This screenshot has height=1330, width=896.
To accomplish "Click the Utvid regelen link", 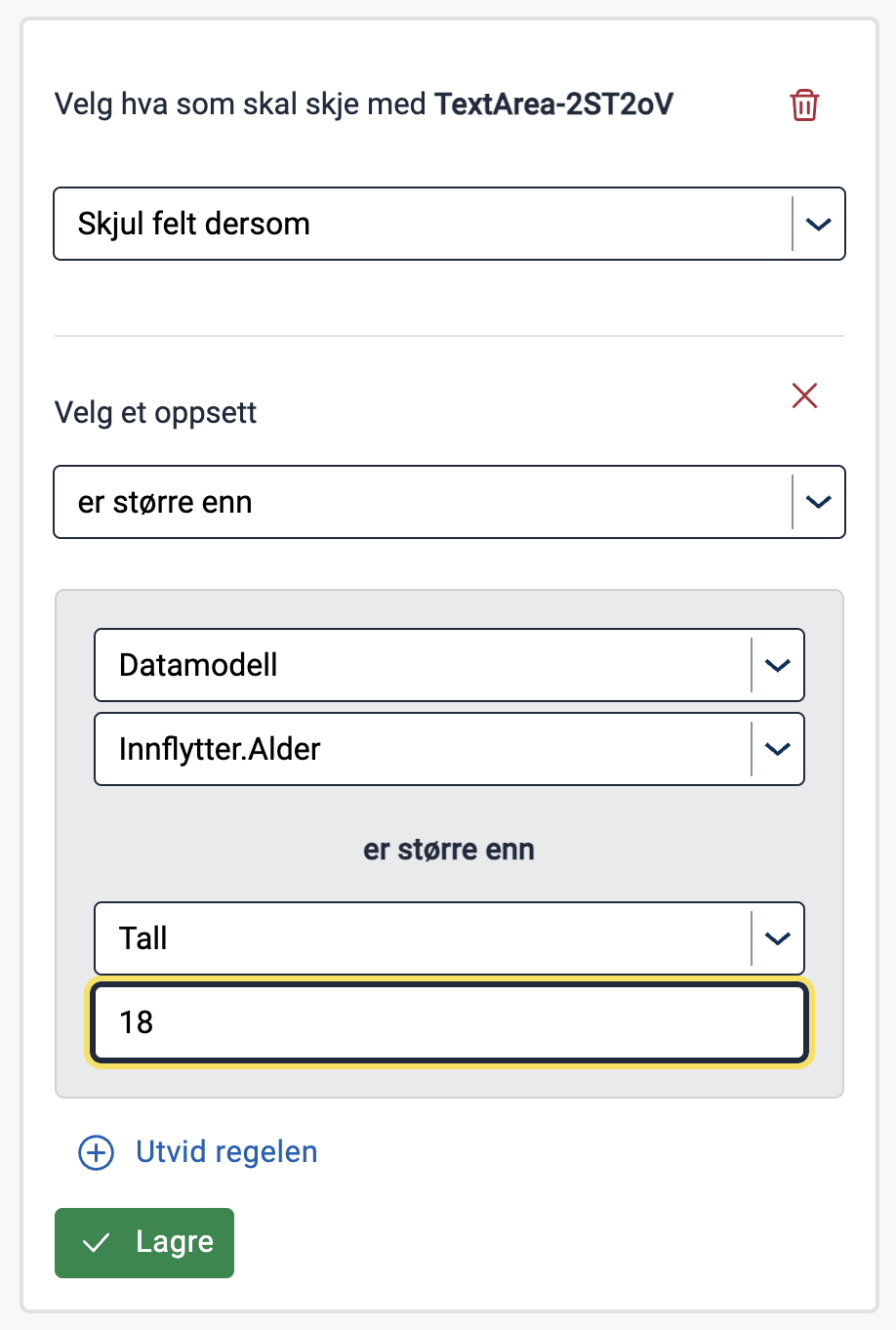I will [225, 1152].
